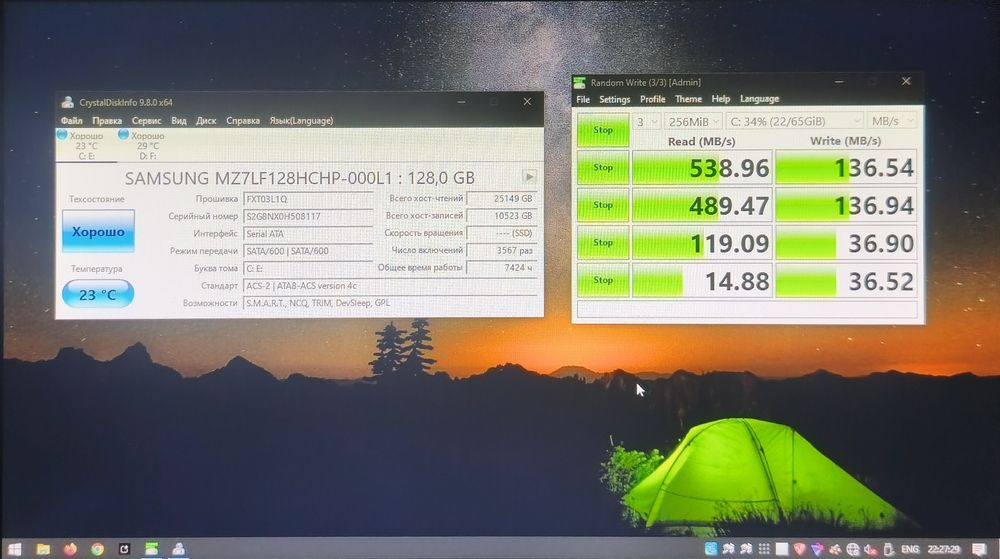Switch input language from ENG
The width and height of the screenshot is (1000, 559).
tap(910, 549)
